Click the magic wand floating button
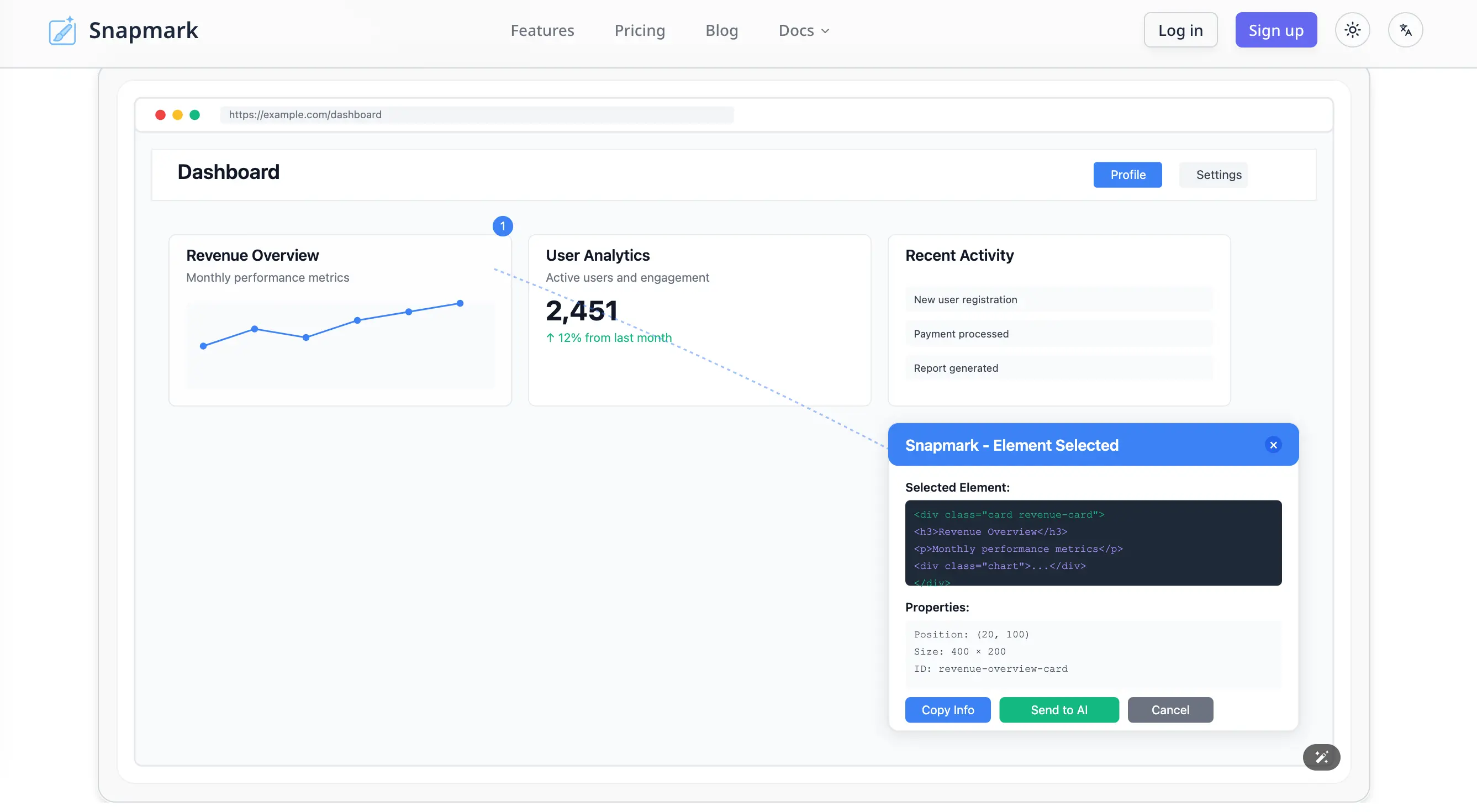The width and height of the screenshot is (1477, 812). point(1321,757)
